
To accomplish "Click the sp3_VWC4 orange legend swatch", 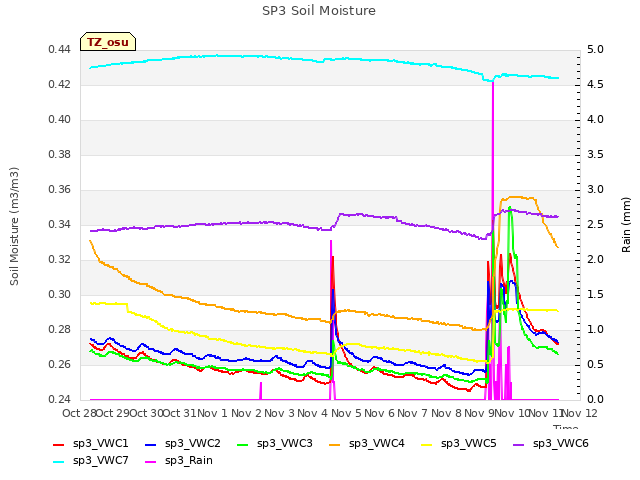I will 335,444.
